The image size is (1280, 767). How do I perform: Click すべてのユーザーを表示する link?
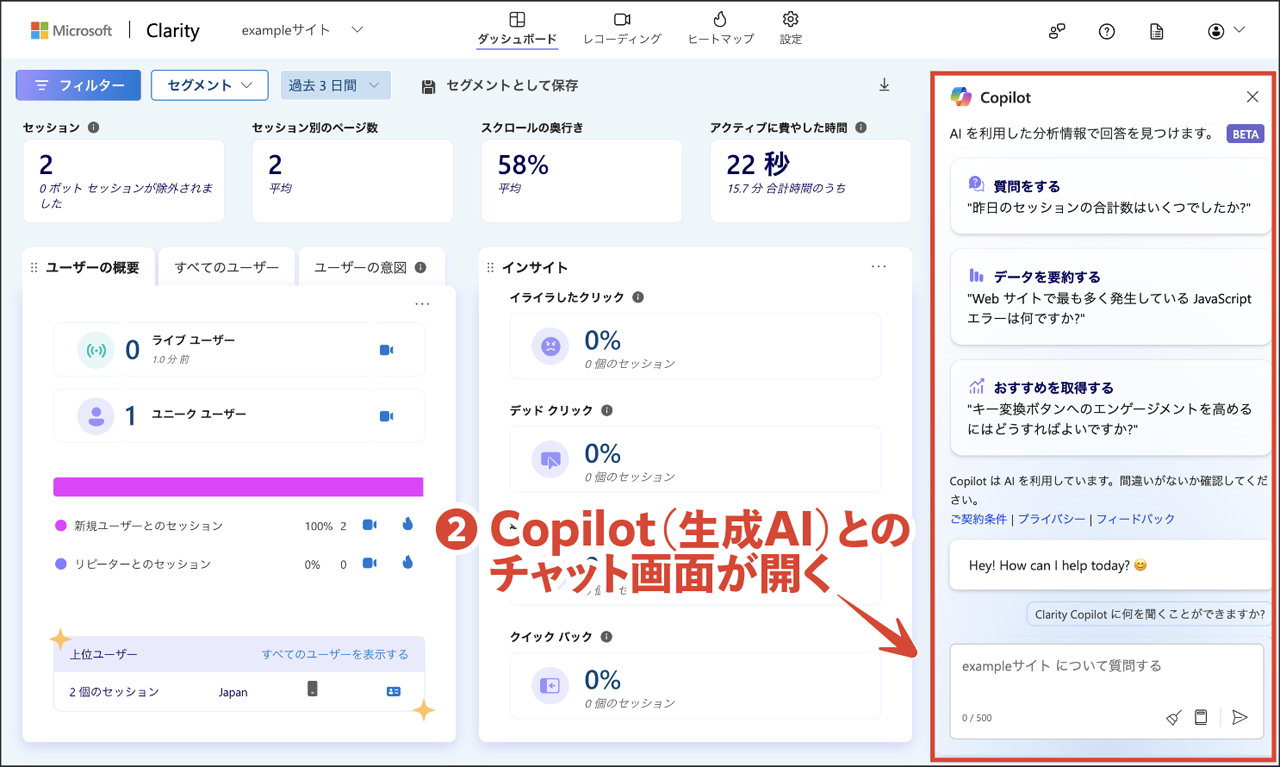coord(335,655)
